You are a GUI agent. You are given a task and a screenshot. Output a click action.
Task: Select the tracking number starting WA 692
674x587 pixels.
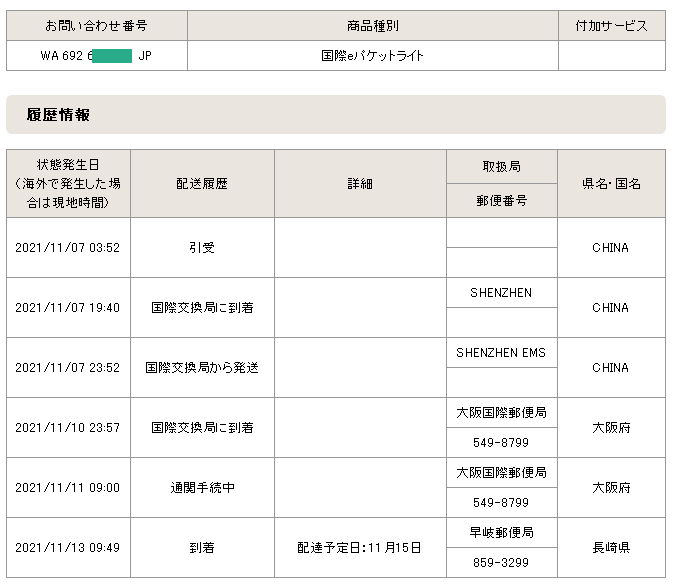coord(97,56)
